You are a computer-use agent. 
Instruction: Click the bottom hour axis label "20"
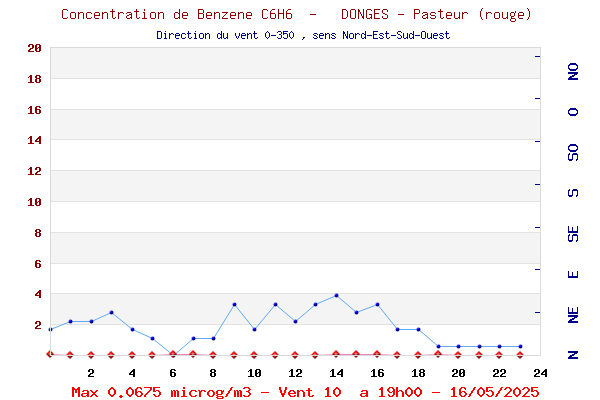click(458, 373)
